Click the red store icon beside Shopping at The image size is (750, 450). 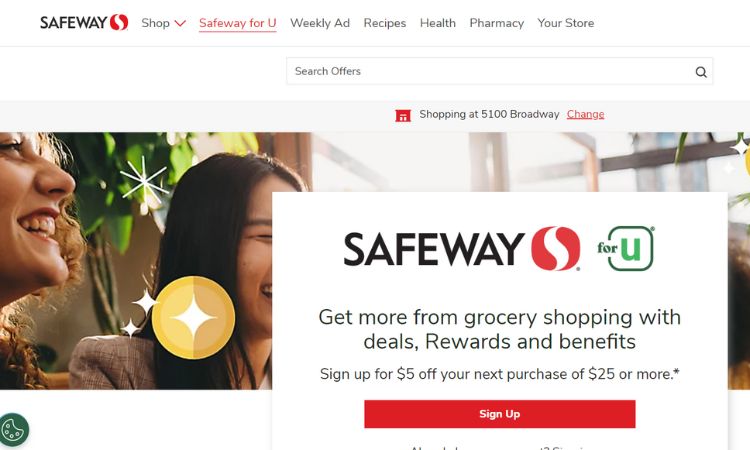403,115
